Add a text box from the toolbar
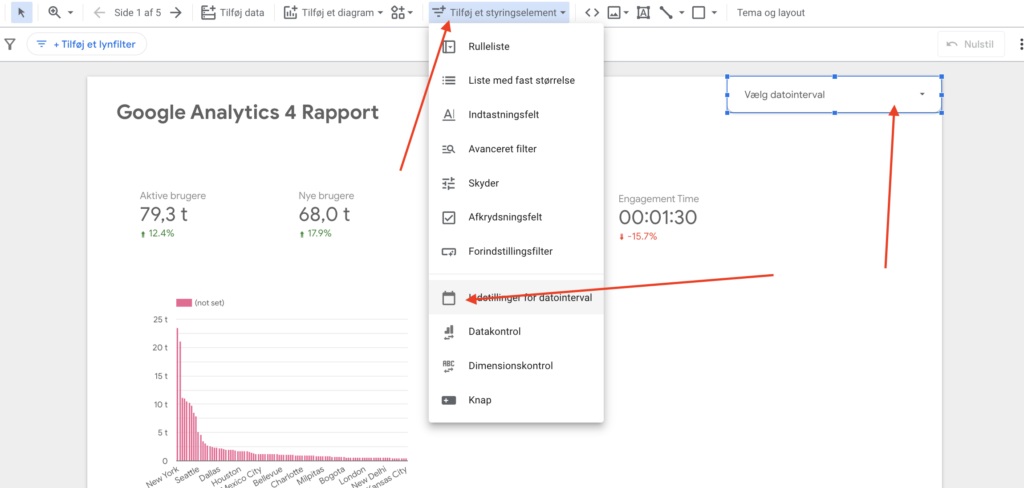Screen dimensions: 1024x488 tap(643, 12)
